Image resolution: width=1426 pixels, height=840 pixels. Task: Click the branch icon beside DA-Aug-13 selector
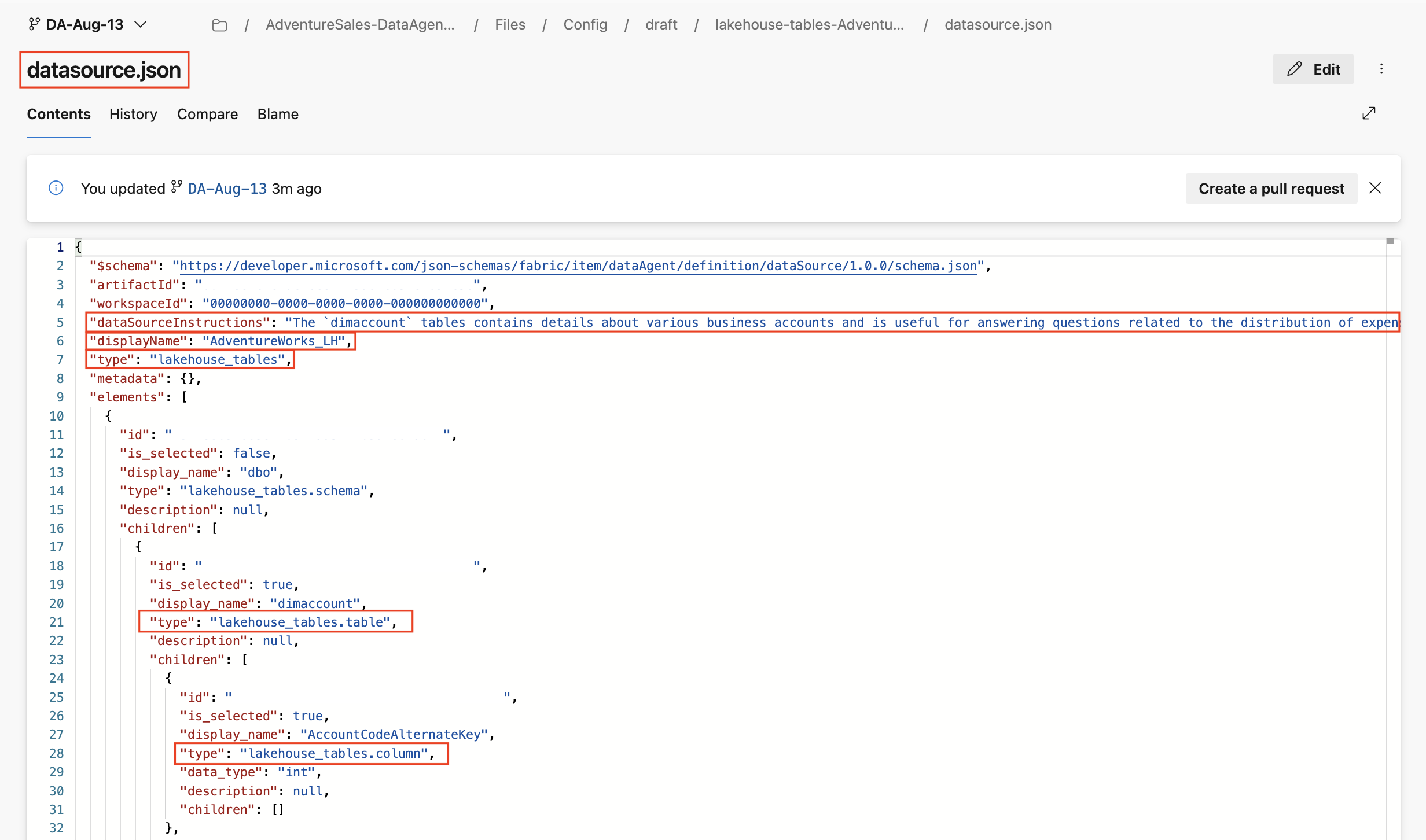pos(34,24)
